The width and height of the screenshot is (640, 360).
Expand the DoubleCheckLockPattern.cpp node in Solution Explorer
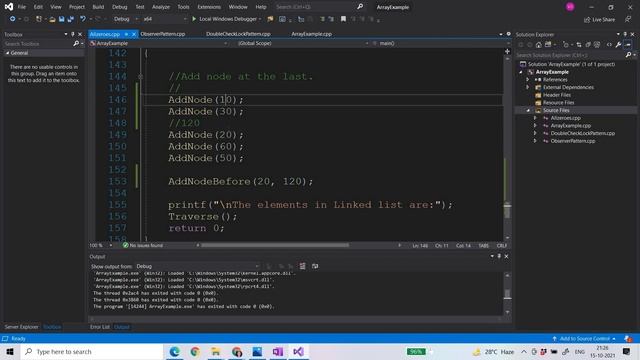click(535, 133)
